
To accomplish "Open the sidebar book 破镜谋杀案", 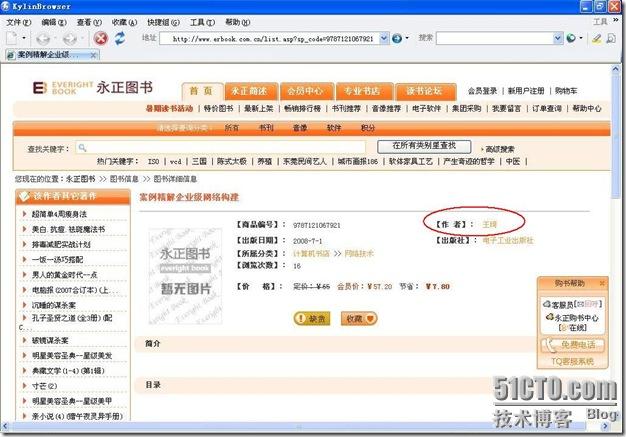I will (50, 341).
